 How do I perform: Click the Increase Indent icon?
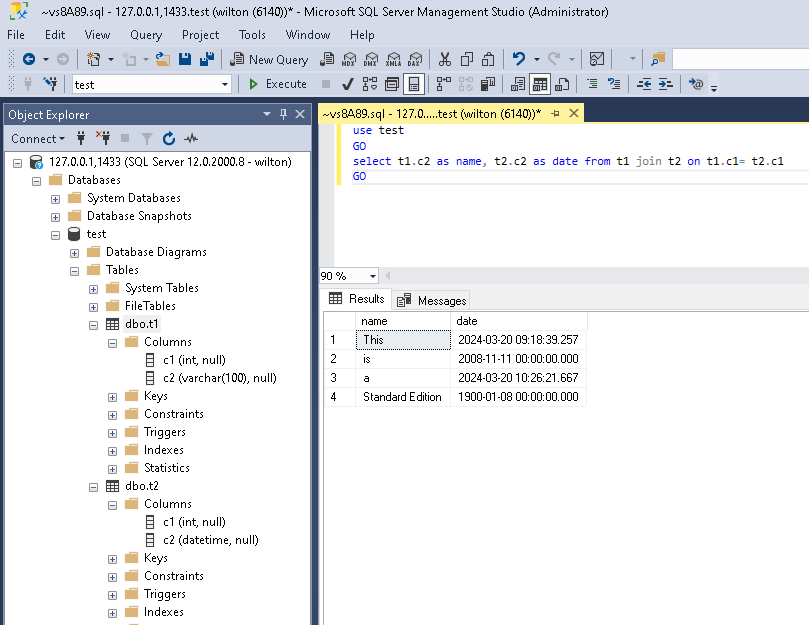666,84
